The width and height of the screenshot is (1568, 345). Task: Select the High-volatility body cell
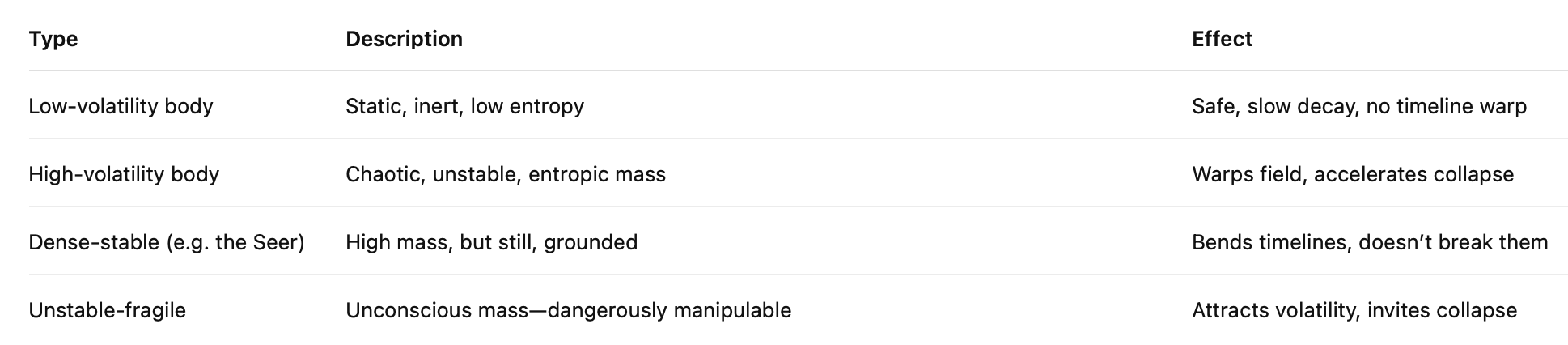click(x=124, y=174)
